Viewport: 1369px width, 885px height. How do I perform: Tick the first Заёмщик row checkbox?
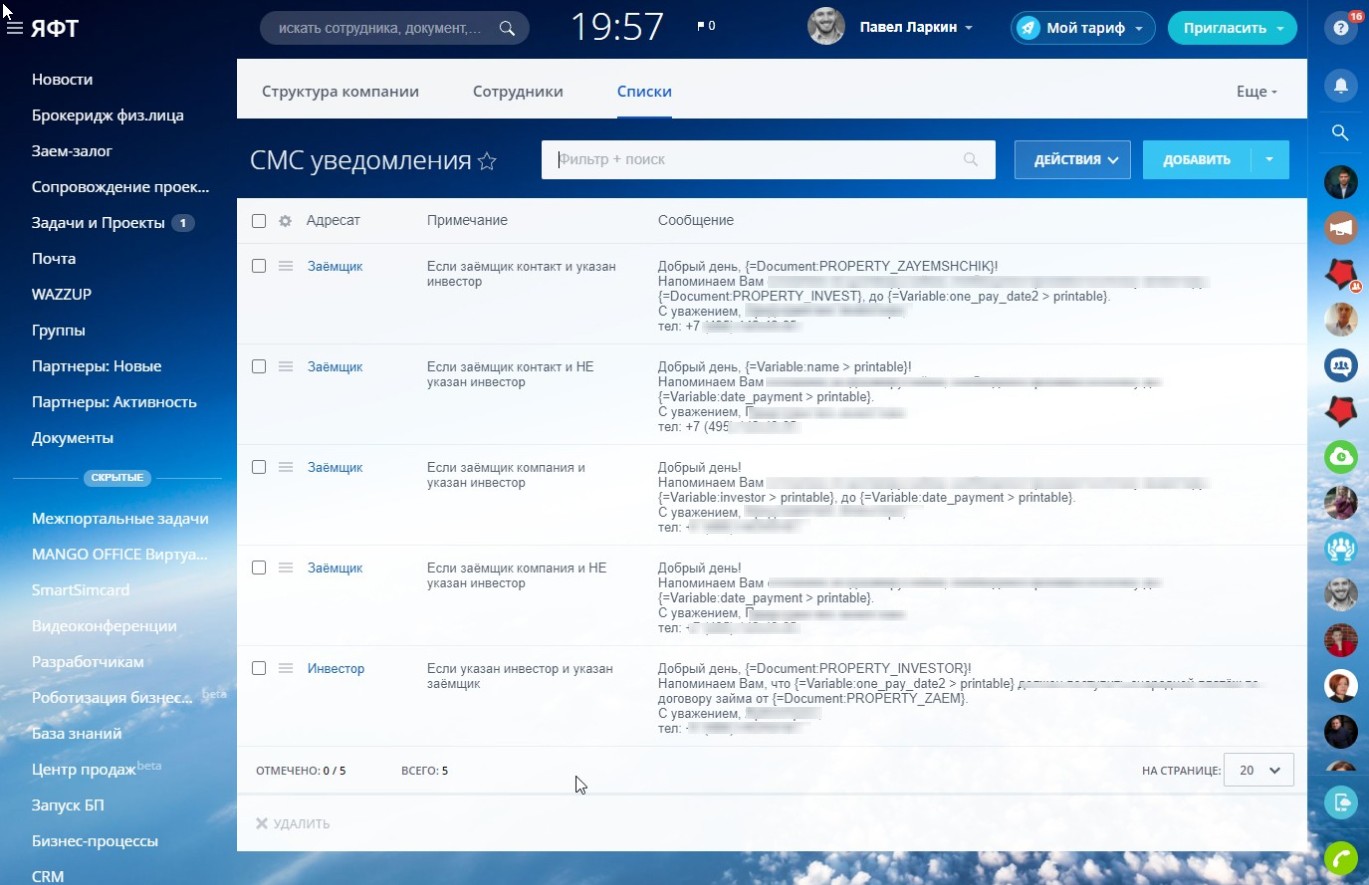click(x=259, y=266)
